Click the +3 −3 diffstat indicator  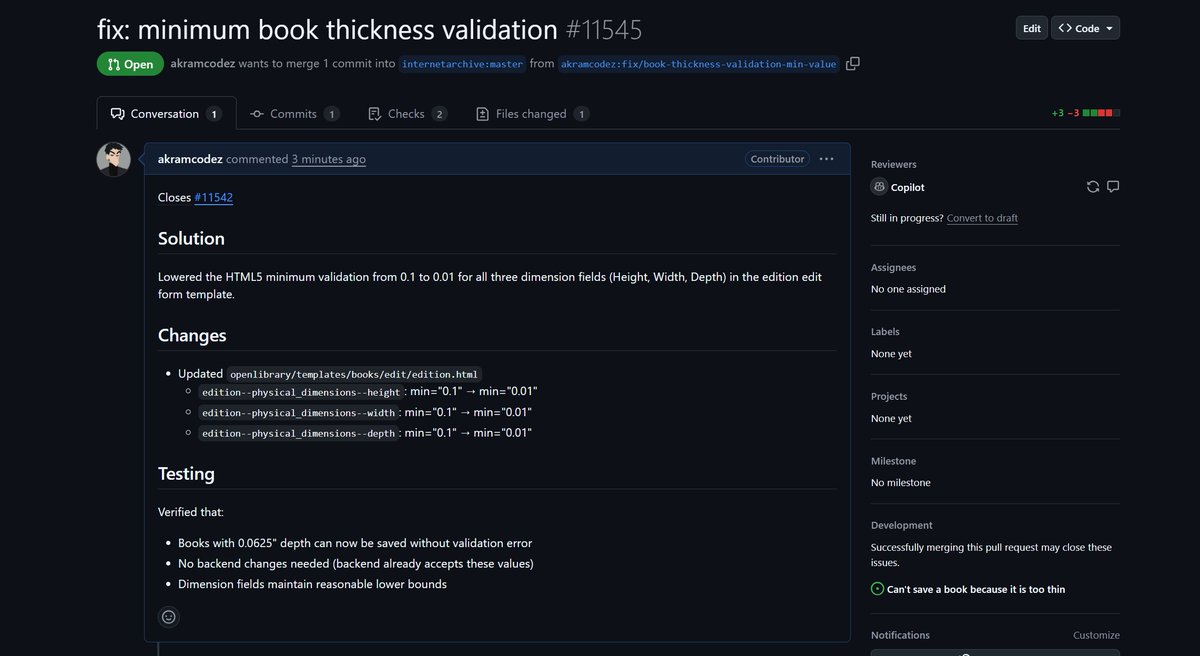pyautogui.click(x=1085, y=113)
